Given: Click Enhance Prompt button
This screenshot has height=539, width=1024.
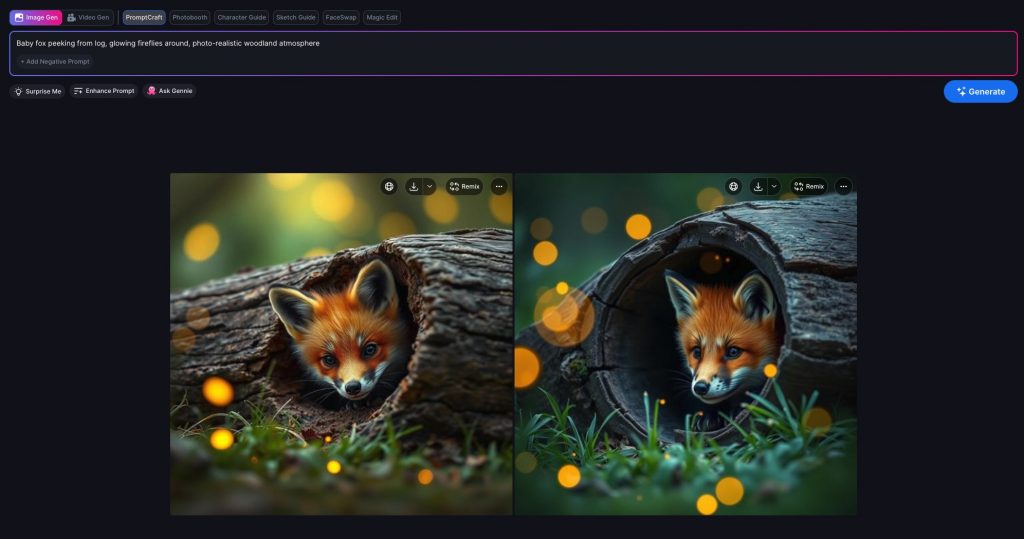Looking at the screenshot, I should click(x=104, y=91).
